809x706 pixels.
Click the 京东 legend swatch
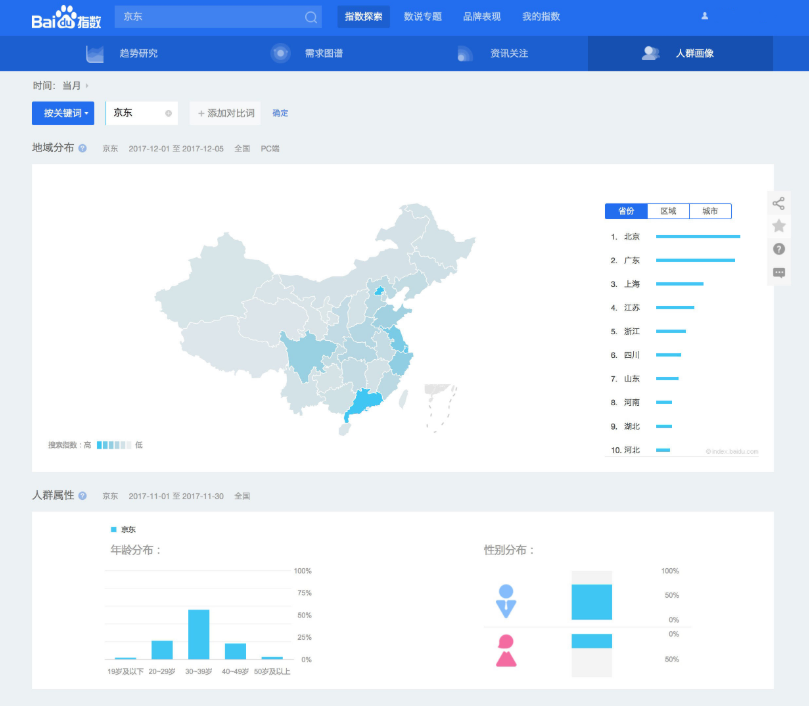click(x=114, y=530)
